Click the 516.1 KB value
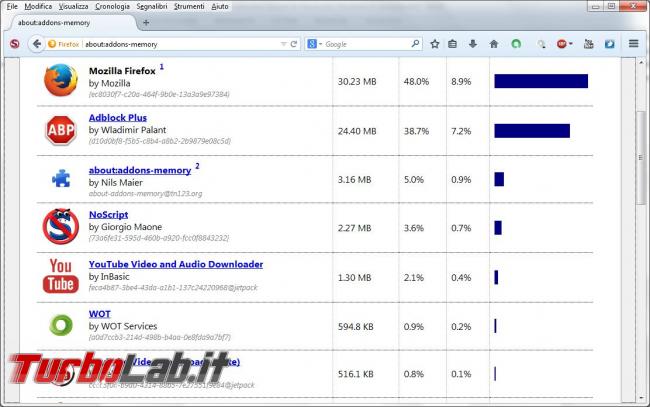The image size is (650, 407). pos(356,374)
